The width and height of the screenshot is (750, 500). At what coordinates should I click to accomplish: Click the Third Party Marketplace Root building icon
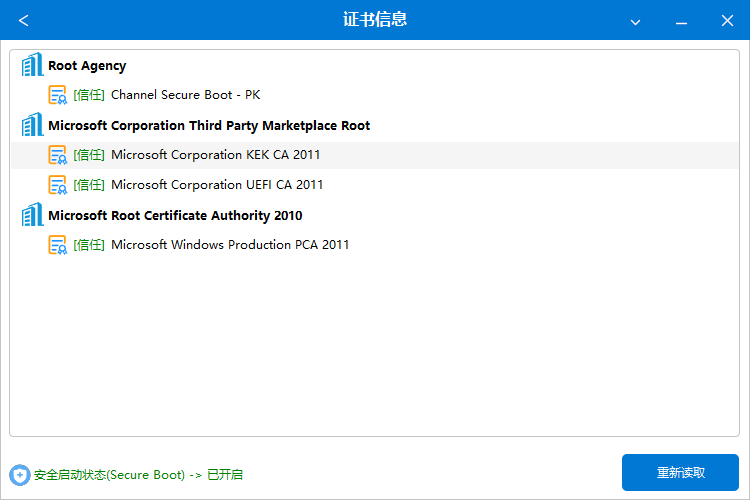click(32, 124)
